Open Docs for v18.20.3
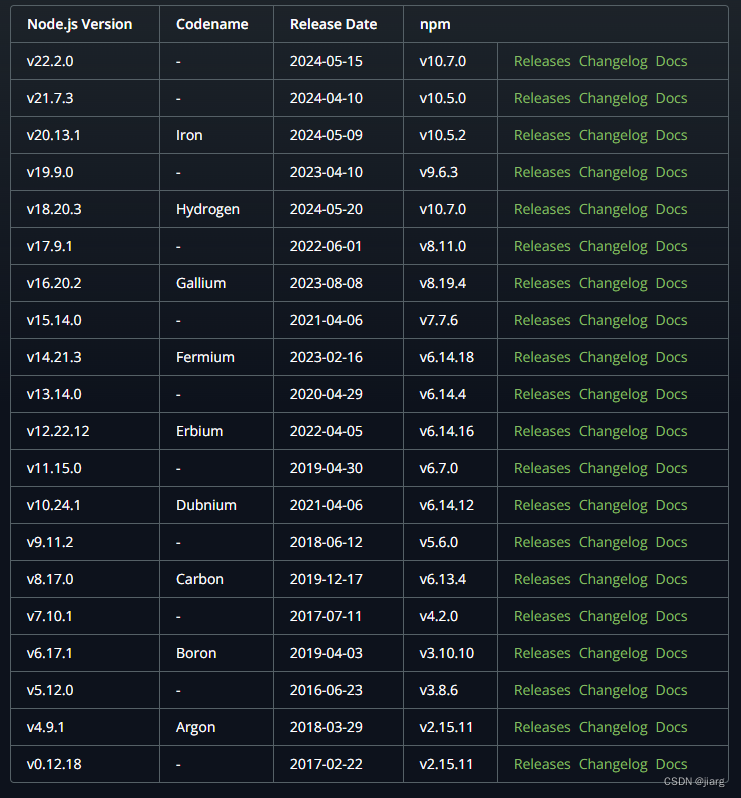 coord(671,209)
